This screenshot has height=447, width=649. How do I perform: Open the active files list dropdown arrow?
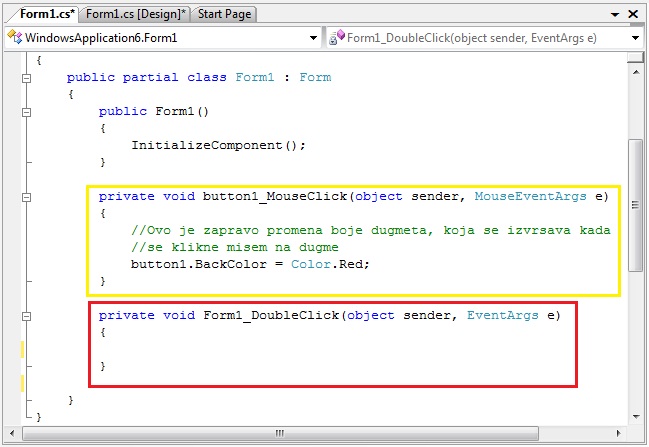tap(615, 14)
